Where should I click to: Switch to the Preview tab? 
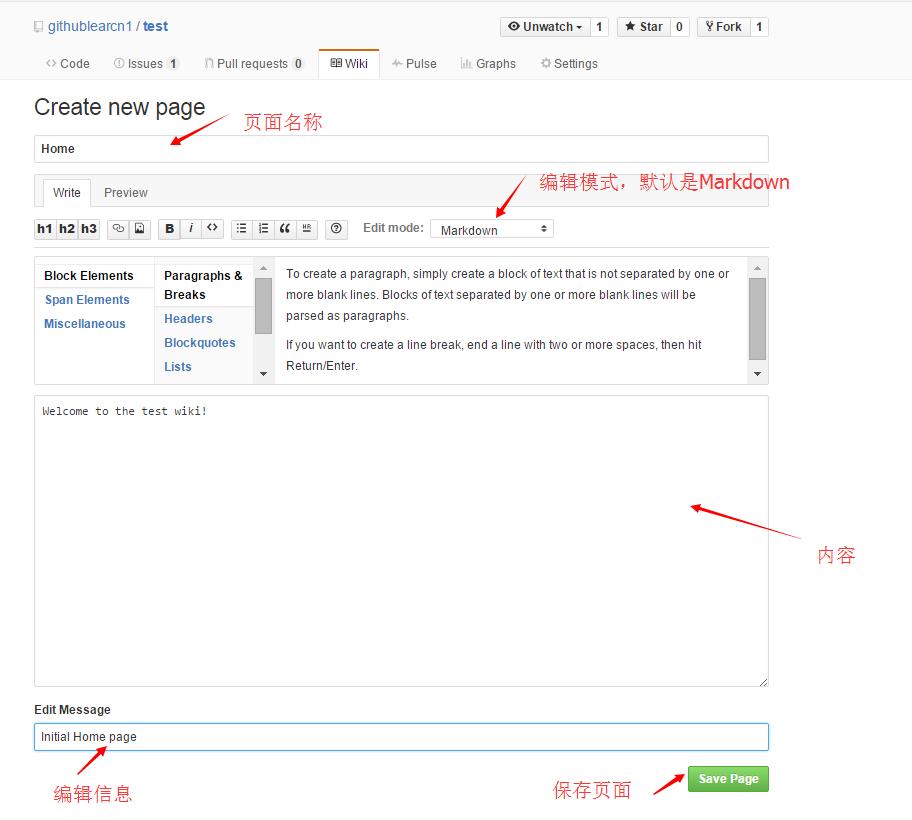[x=126, y=192]
